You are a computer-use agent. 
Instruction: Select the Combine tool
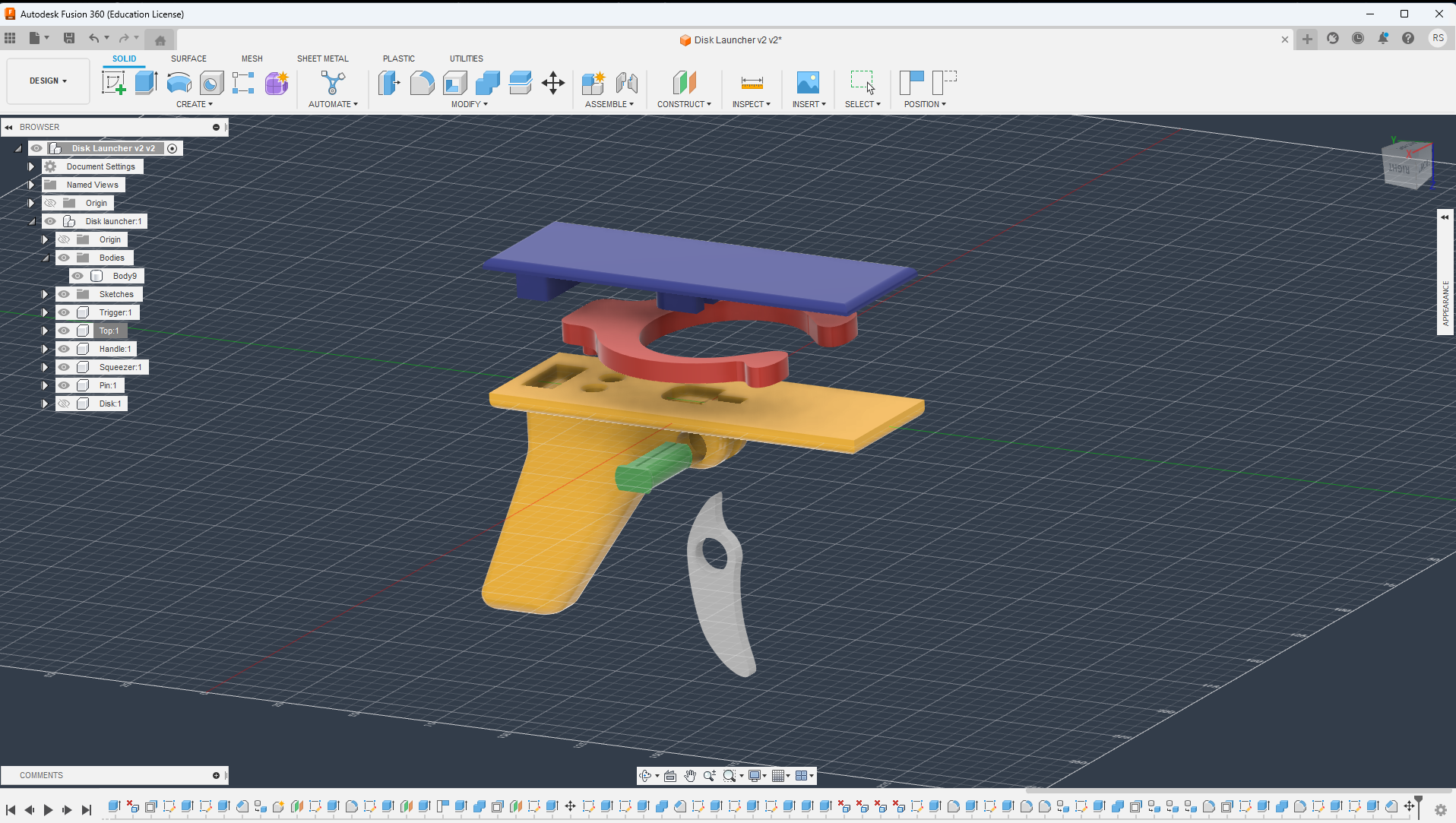[487, 83]
